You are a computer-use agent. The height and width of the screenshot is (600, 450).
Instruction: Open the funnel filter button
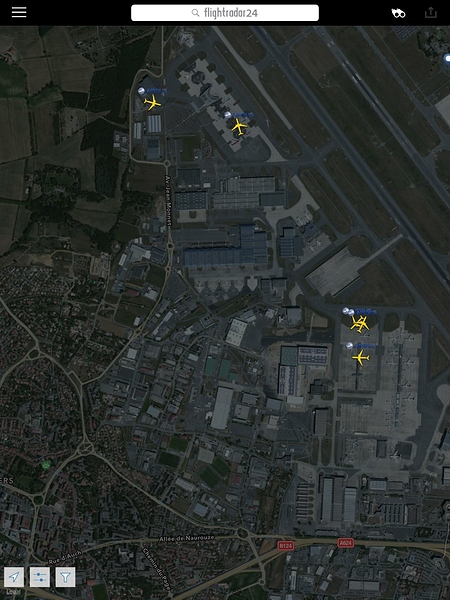point(65,577)
